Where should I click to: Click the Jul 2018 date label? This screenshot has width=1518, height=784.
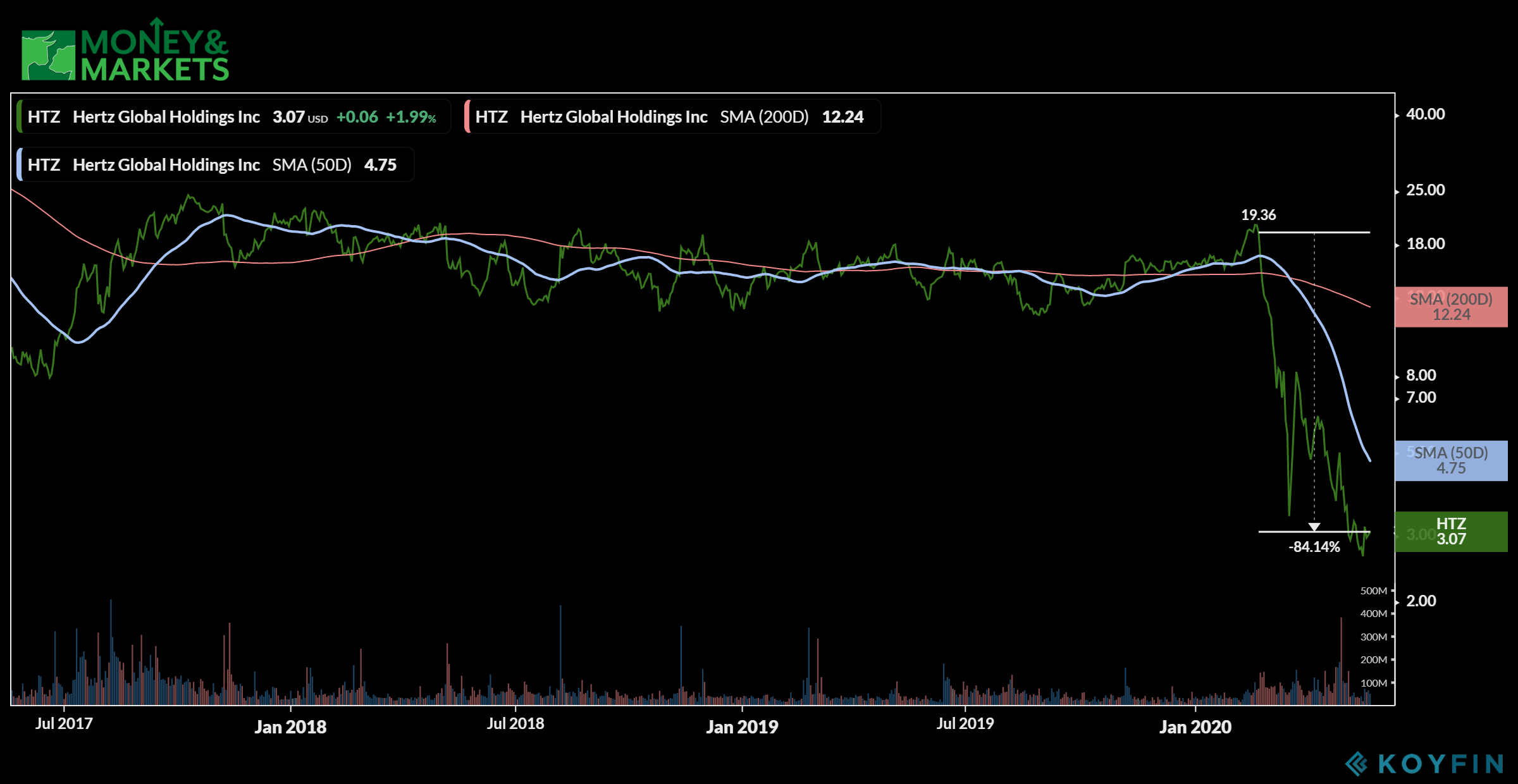(515, 723)
